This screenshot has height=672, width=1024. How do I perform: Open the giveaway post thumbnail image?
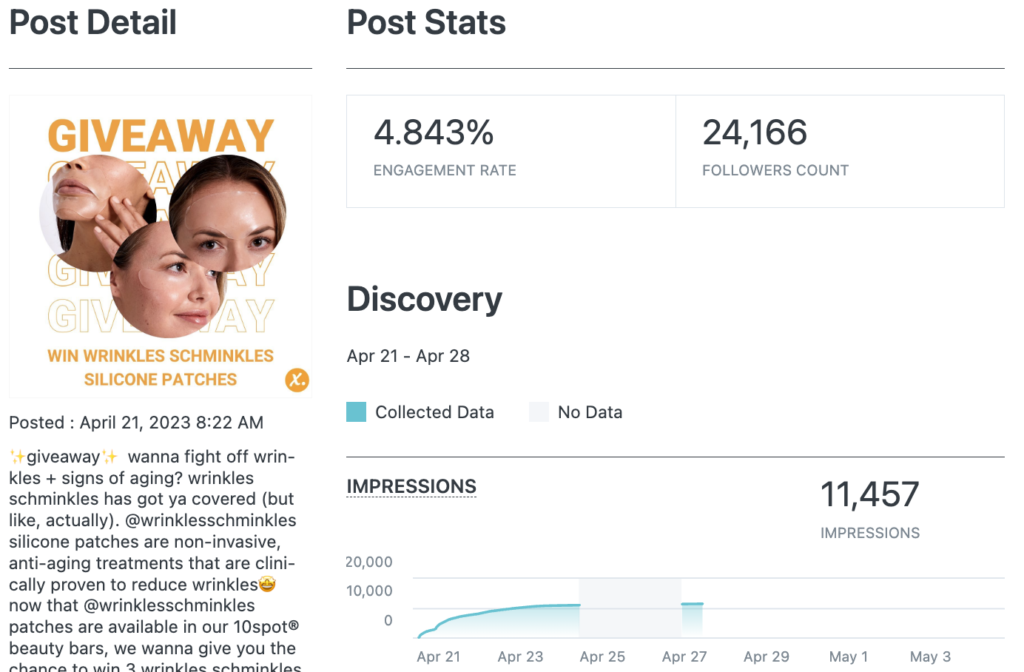(x=160, y=246)
